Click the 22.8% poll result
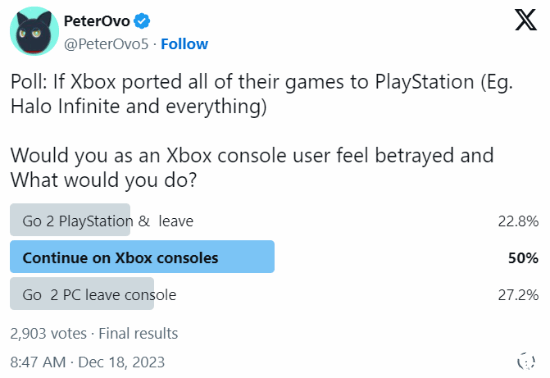Image resolution: width=550 pixels, height=378 pixels. 518,221
